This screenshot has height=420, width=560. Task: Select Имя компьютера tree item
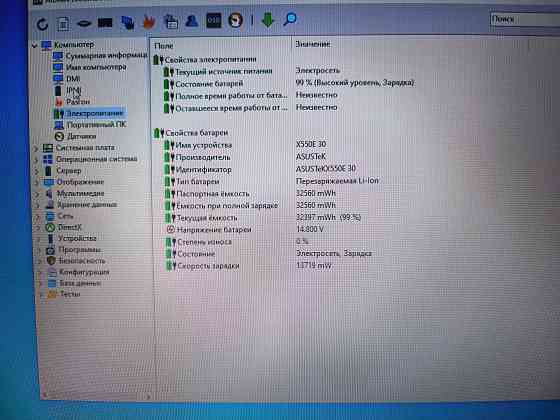89,67
